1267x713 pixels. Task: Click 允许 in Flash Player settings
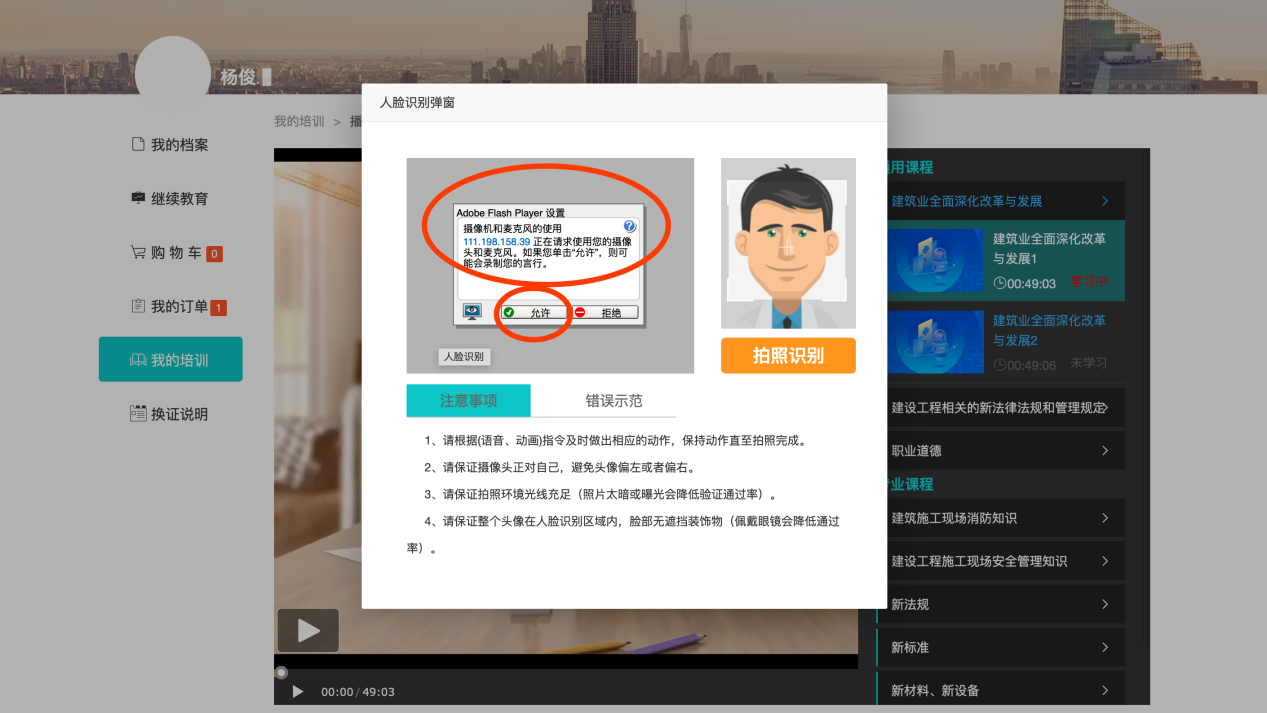click(532, 313)
